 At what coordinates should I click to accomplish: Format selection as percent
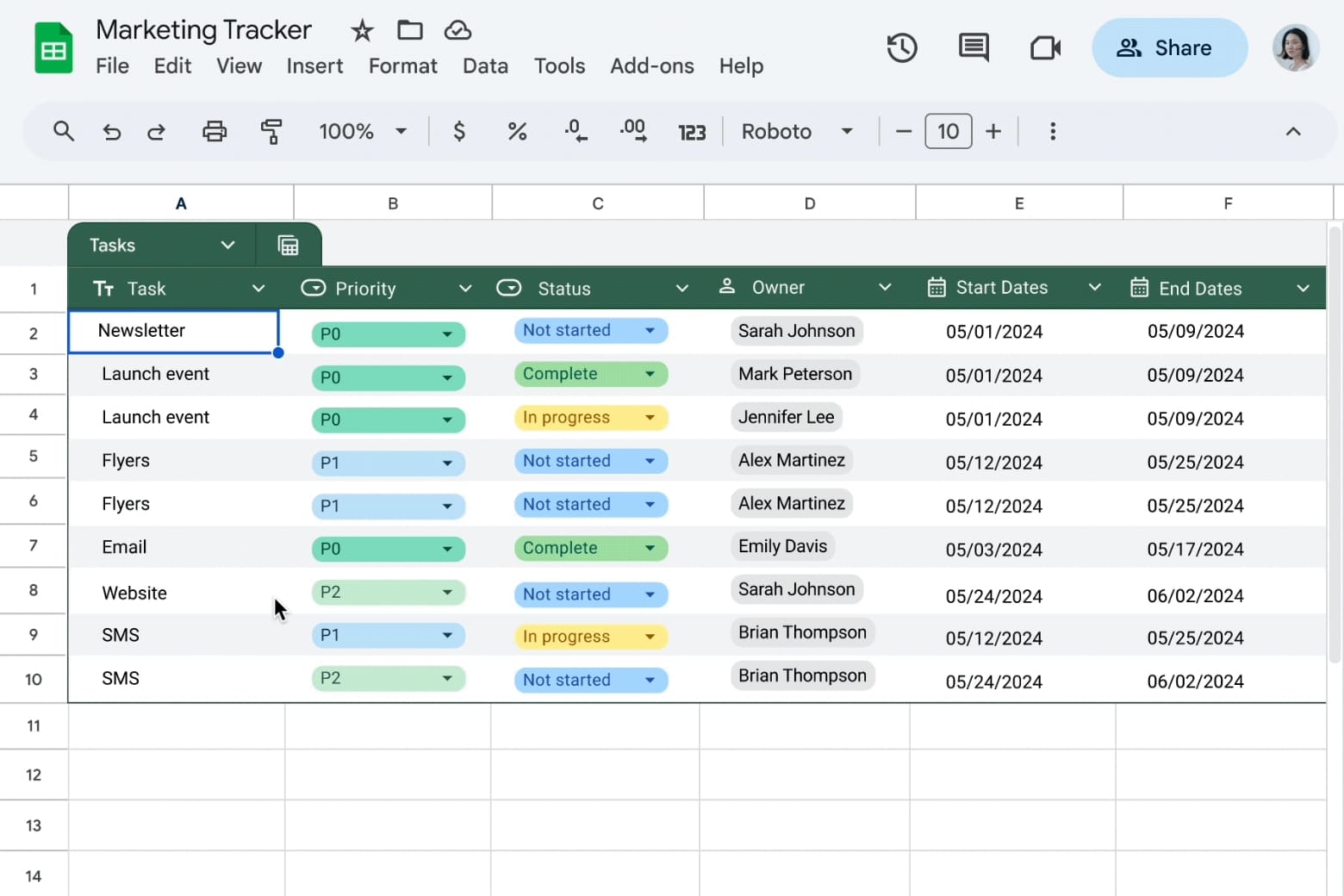click(517, 131)
